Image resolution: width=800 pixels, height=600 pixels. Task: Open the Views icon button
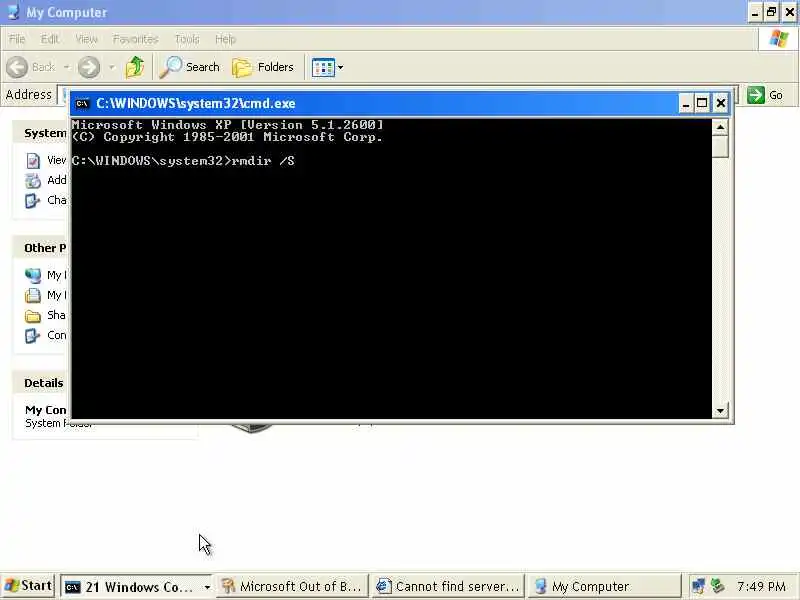pyautogui.click(x=323, y=67)
